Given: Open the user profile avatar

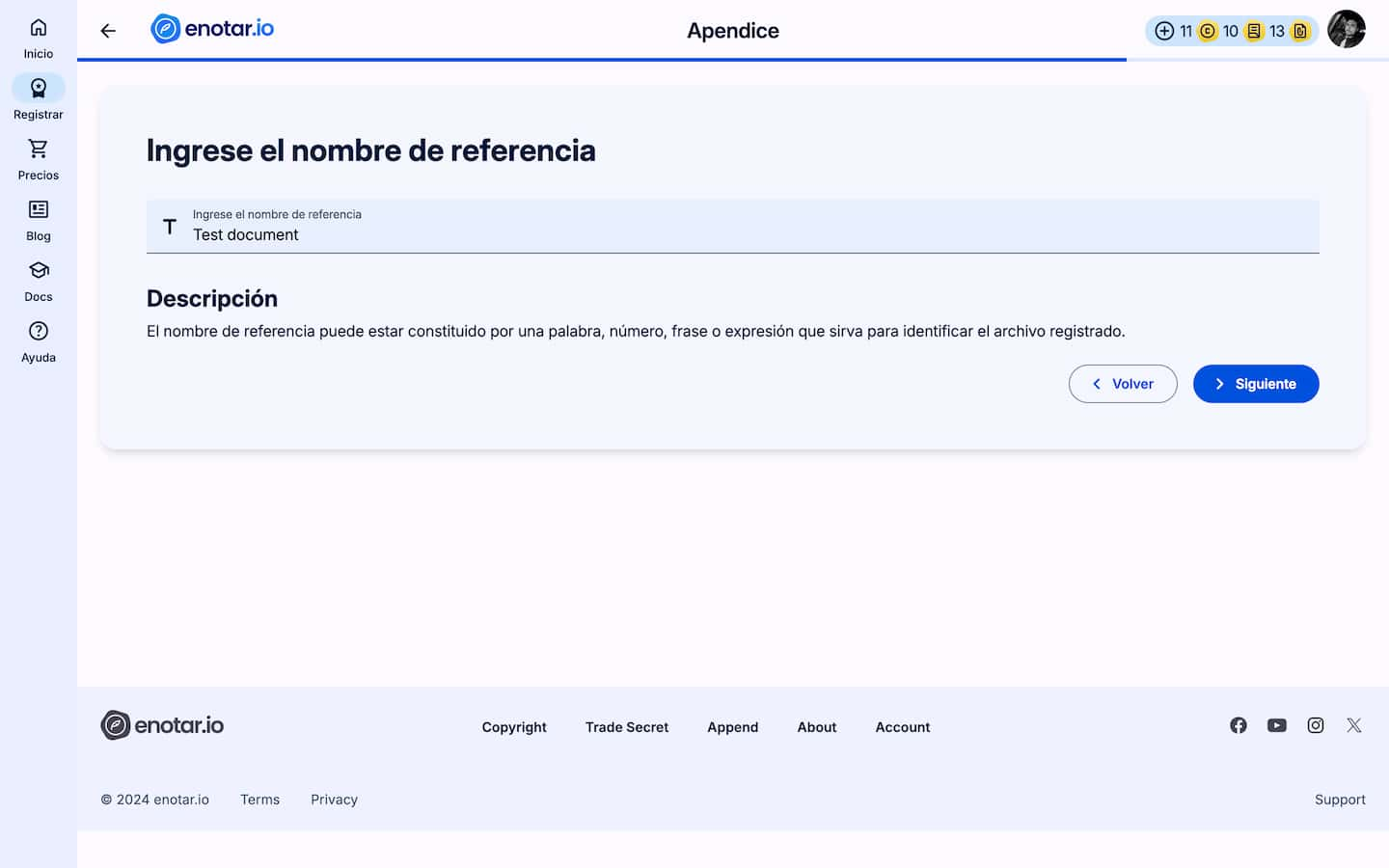Looking at the screenshot, I should (1347, 29).
